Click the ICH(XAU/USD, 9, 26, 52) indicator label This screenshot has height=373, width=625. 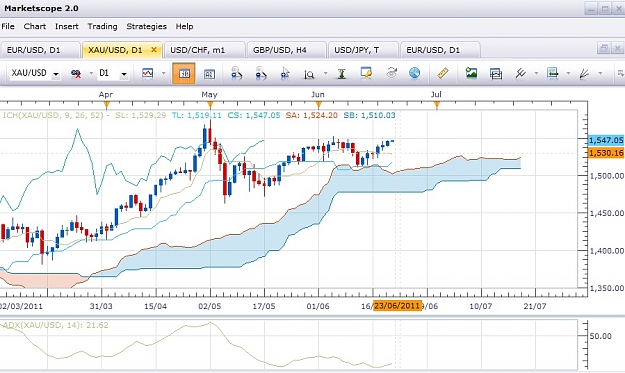(53, 116)
